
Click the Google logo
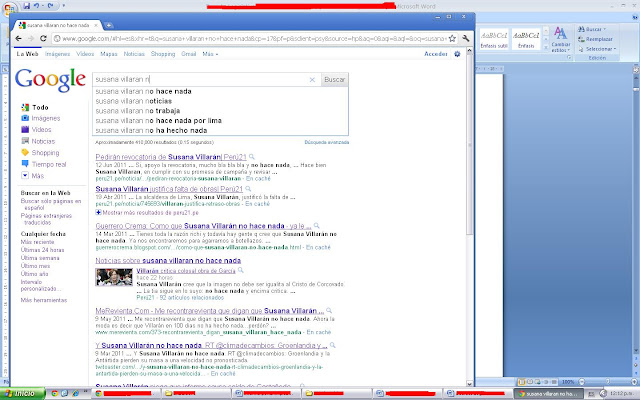tap(50, 80)
